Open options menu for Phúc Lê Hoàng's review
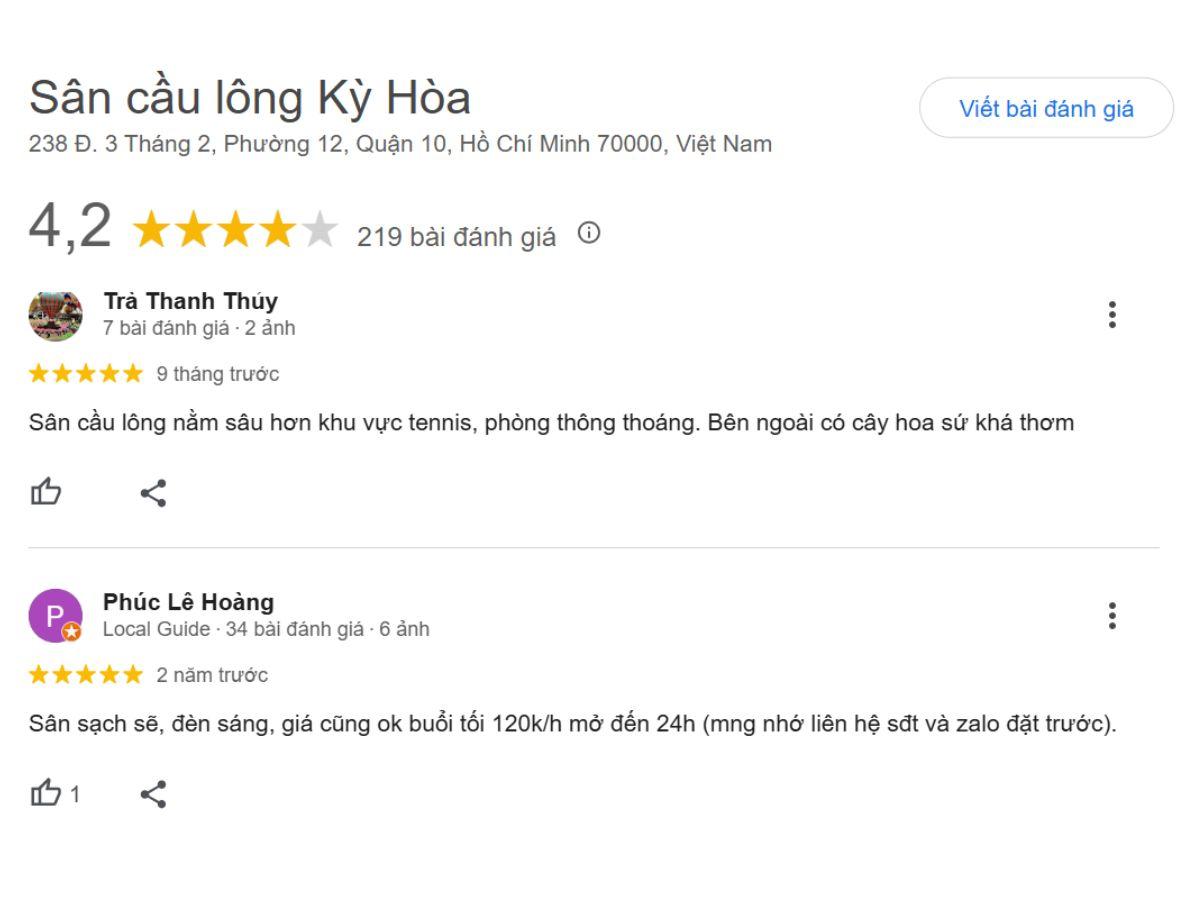 click(1112, 617)
